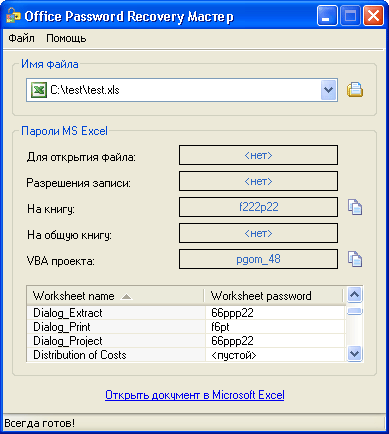Open the file browse icon next to the path
This screenshot has width=389, height=434.
coord(355,90)
